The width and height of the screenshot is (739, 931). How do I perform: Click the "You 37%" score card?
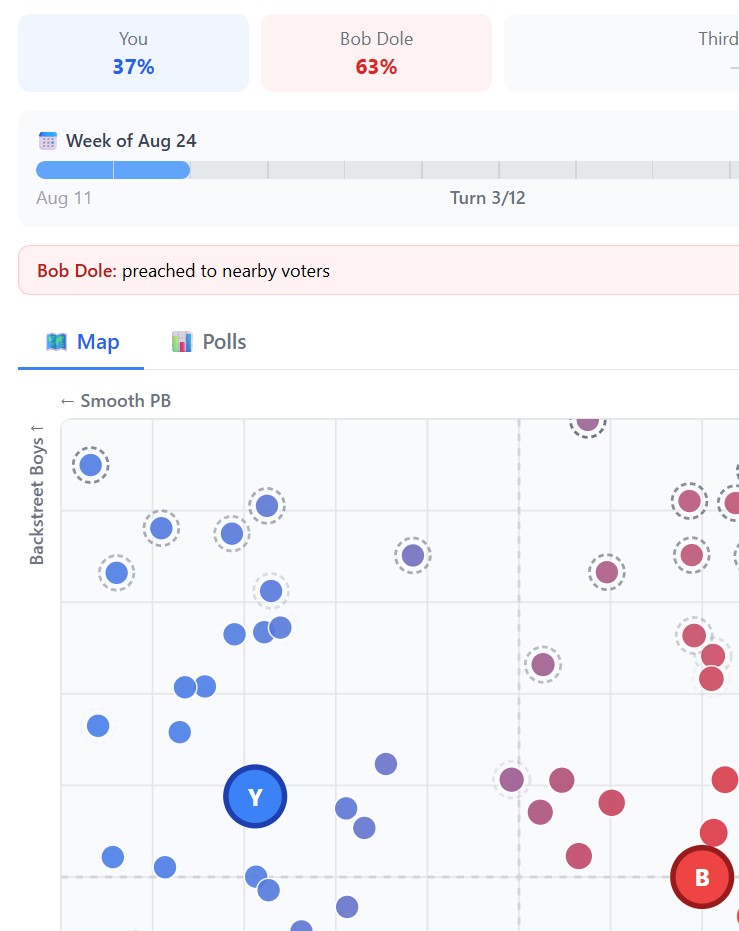pyautogui.click(x=133, y=53)
